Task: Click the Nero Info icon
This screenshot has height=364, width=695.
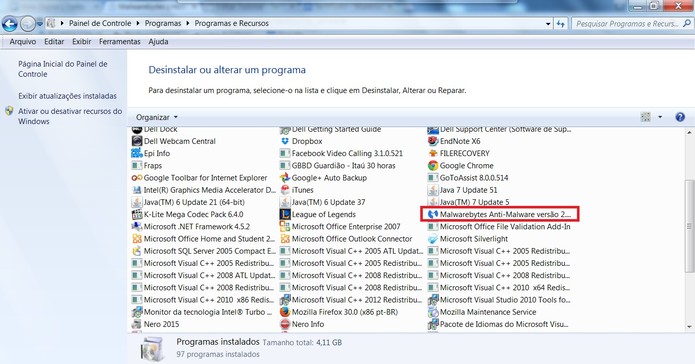Action: click(x=285, y=324)
